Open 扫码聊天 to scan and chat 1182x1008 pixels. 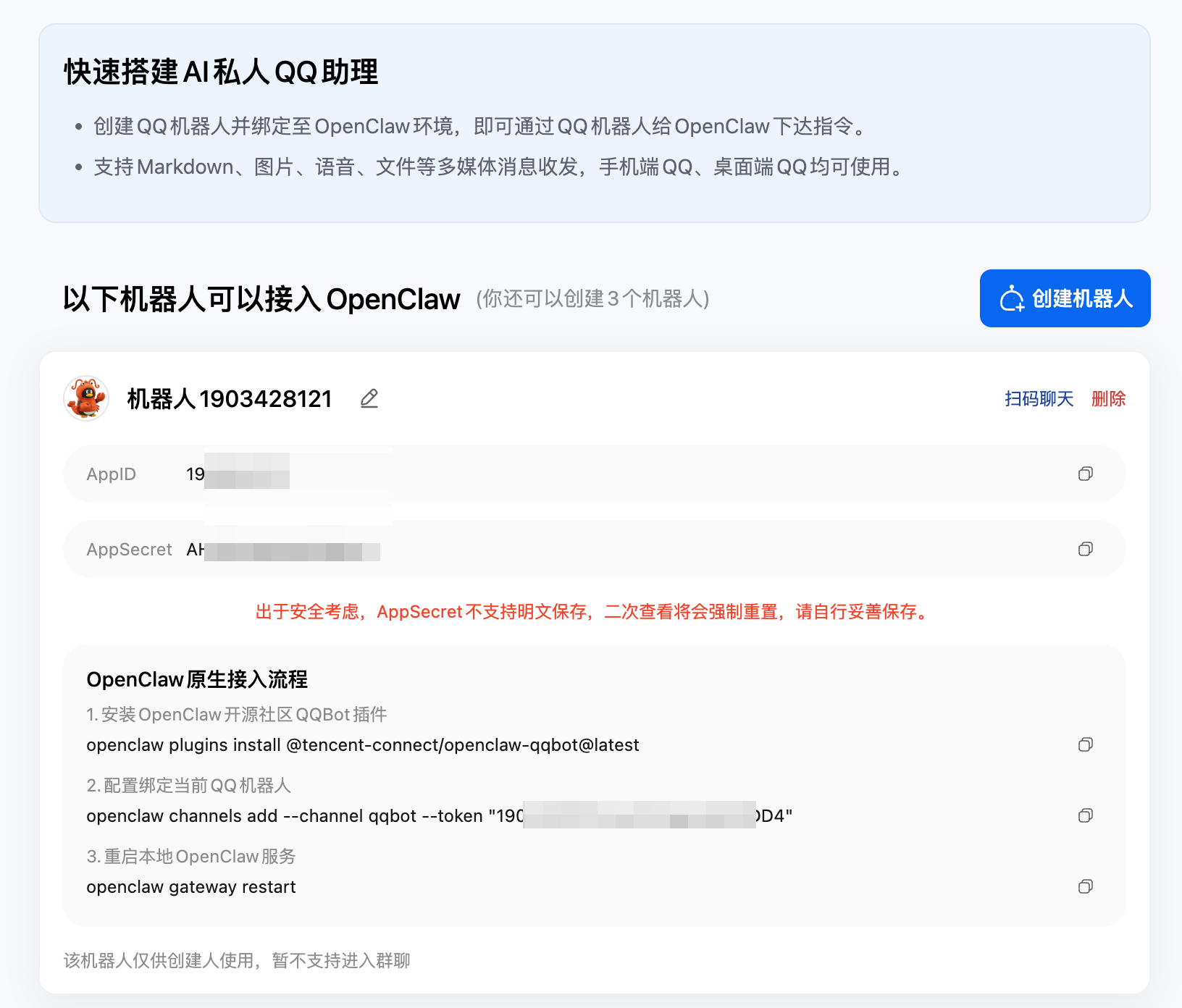(x=1039, y=398)
